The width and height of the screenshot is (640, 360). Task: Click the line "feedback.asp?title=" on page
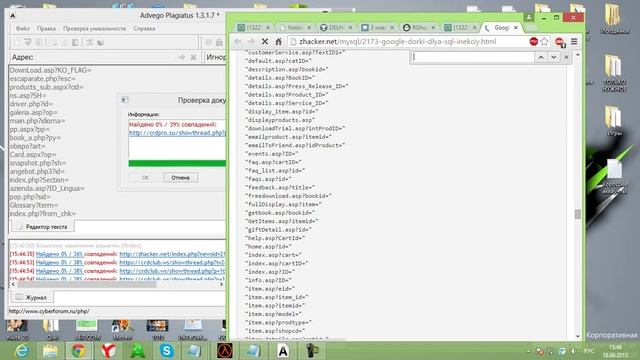(x=280, y=187)
